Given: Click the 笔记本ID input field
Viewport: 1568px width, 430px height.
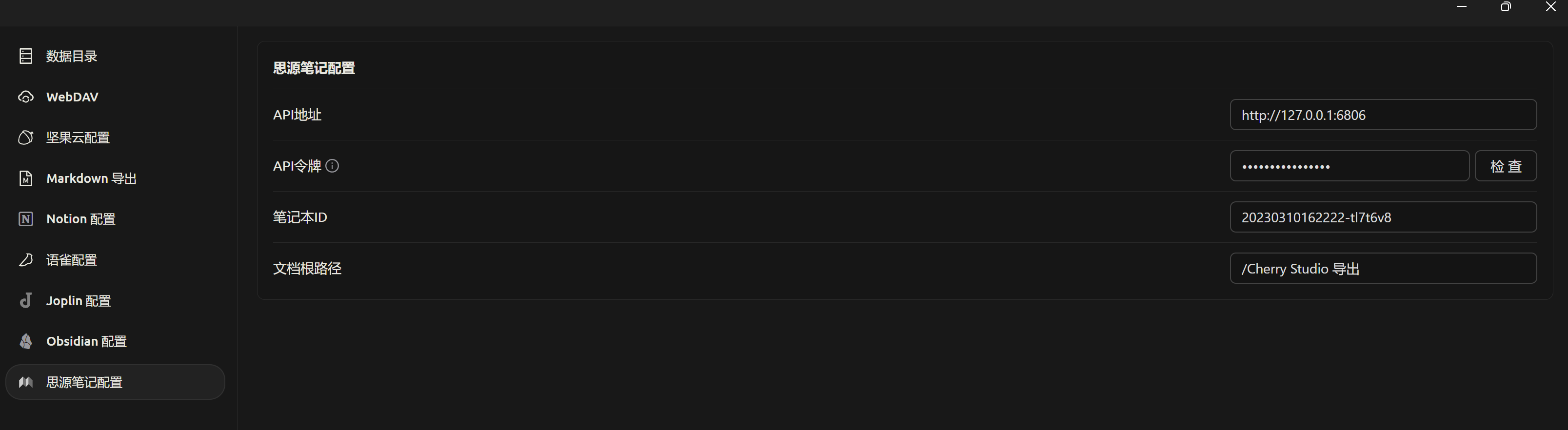Looking at the screenshot, I should tap(1383, 217).
